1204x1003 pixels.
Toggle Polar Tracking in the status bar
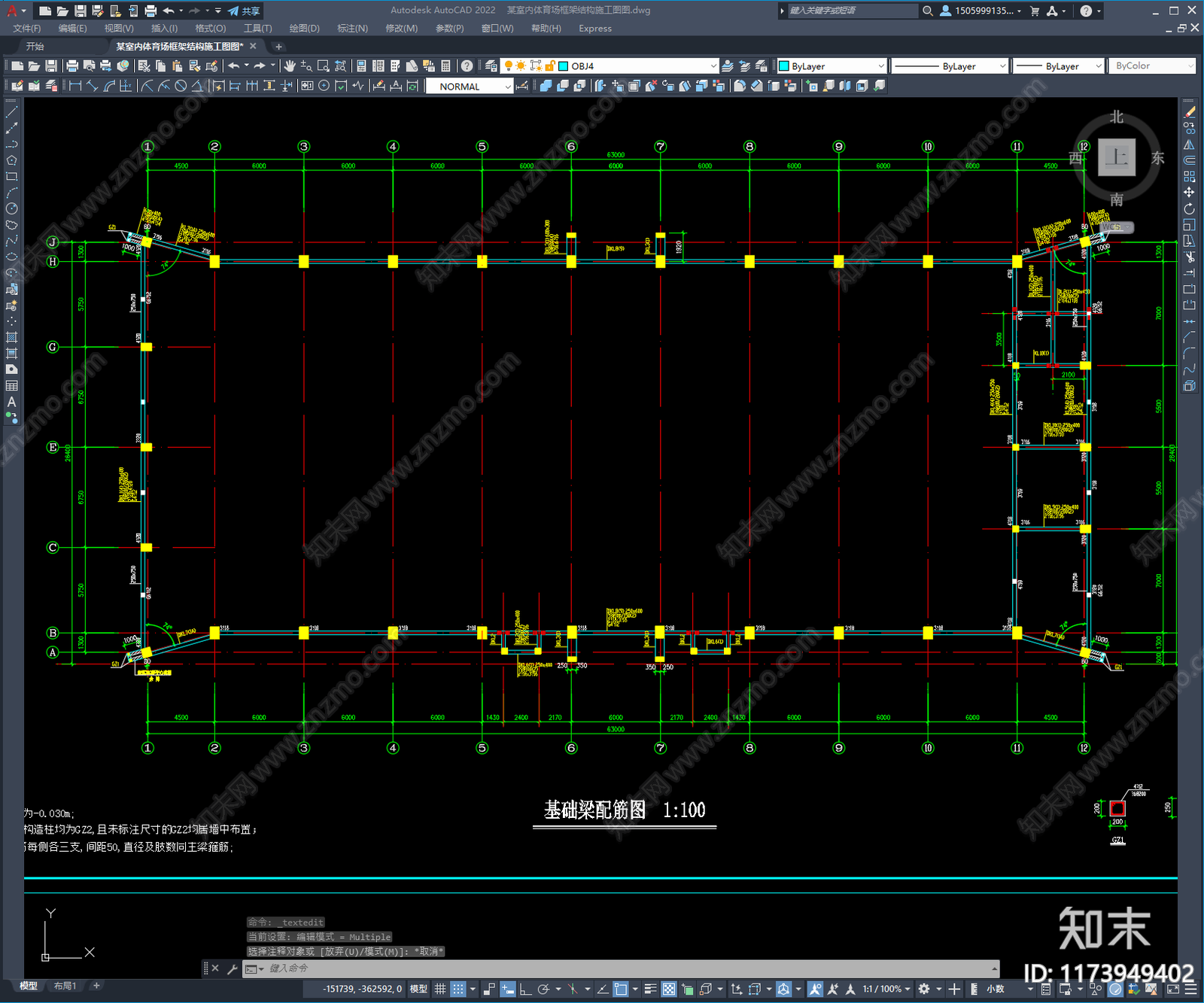[x=543, y=989]
